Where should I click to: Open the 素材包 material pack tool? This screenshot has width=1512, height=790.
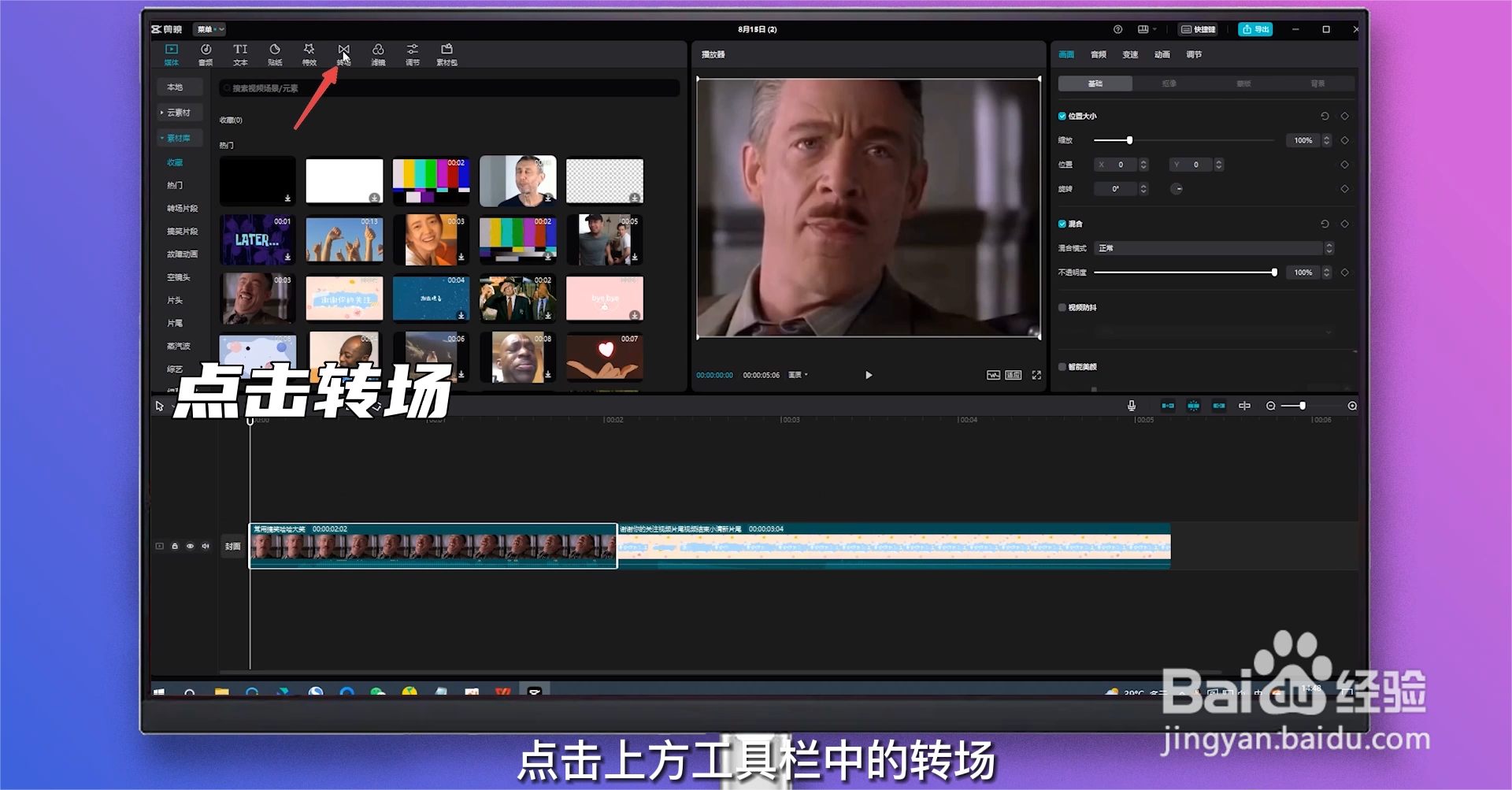[x=447, y=54]
